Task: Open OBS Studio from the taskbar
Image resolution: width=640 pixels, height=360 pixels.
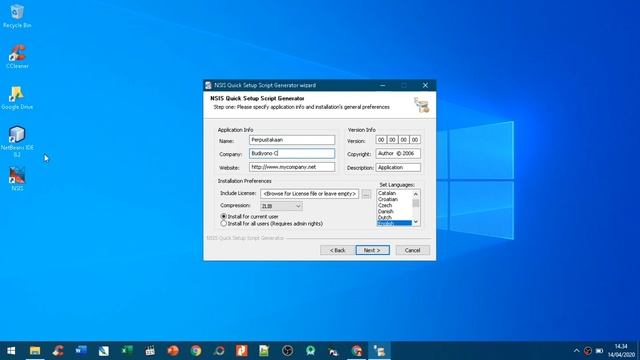Action: tap(288, 351)
